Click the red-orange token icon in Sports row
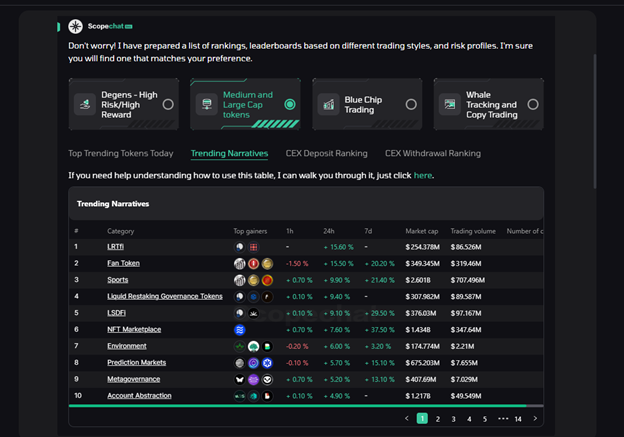624x437 pixels. tap(267, 280)
